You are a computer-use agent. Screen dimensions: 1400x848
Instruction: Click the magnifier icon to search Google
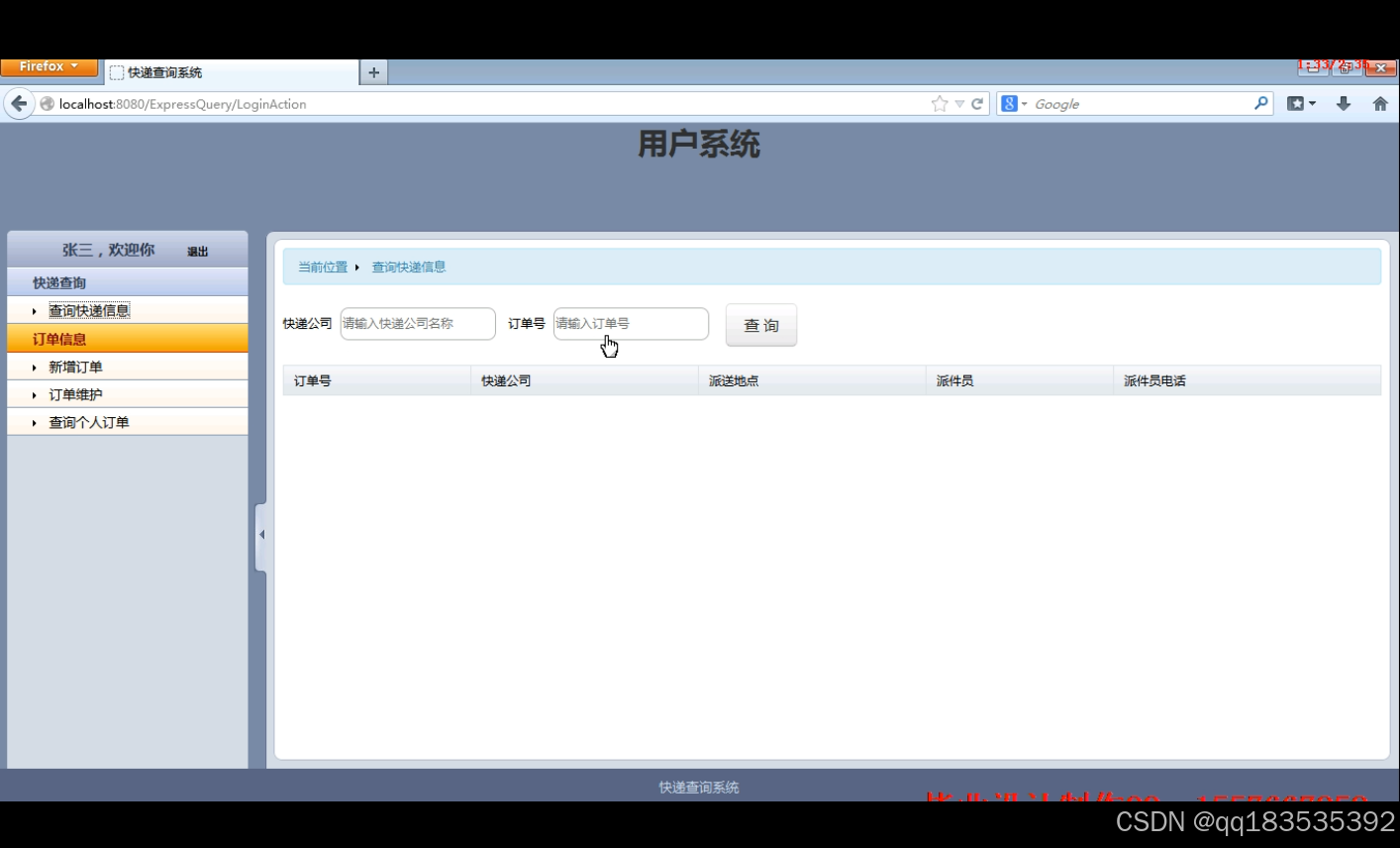click(1261, 103)
